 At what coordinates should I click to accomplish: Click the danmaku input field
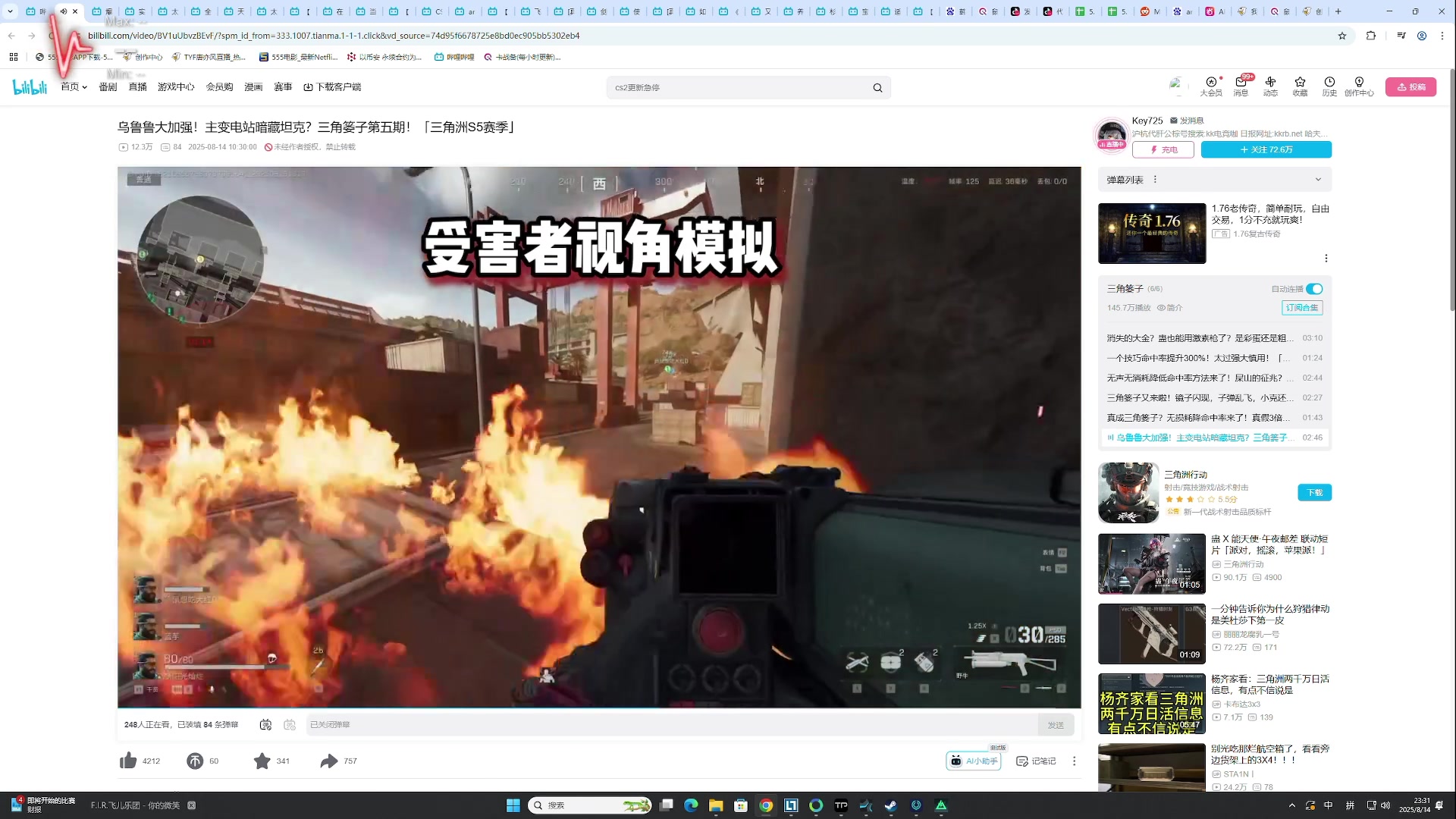click(x=671, y=725)
